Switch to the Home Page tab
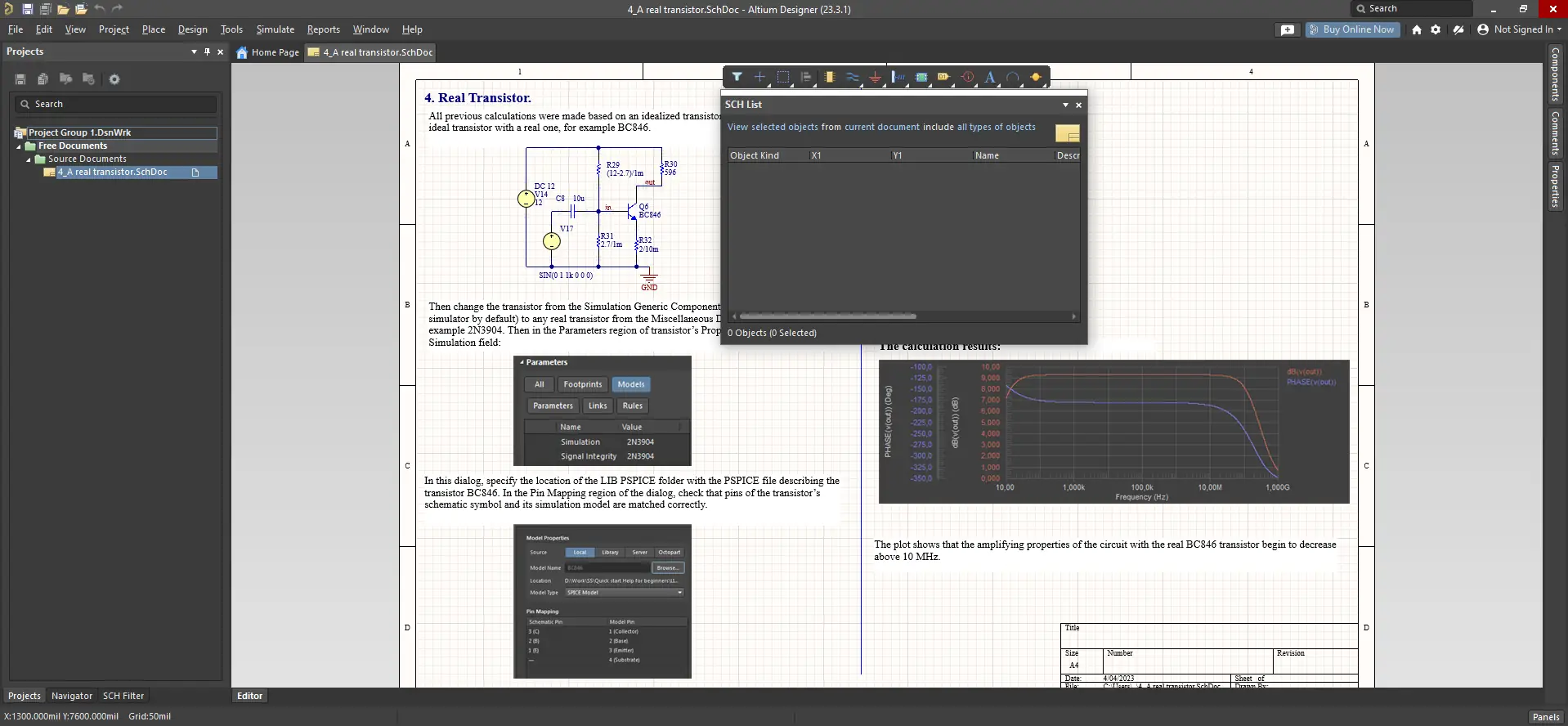 point(268,52)
